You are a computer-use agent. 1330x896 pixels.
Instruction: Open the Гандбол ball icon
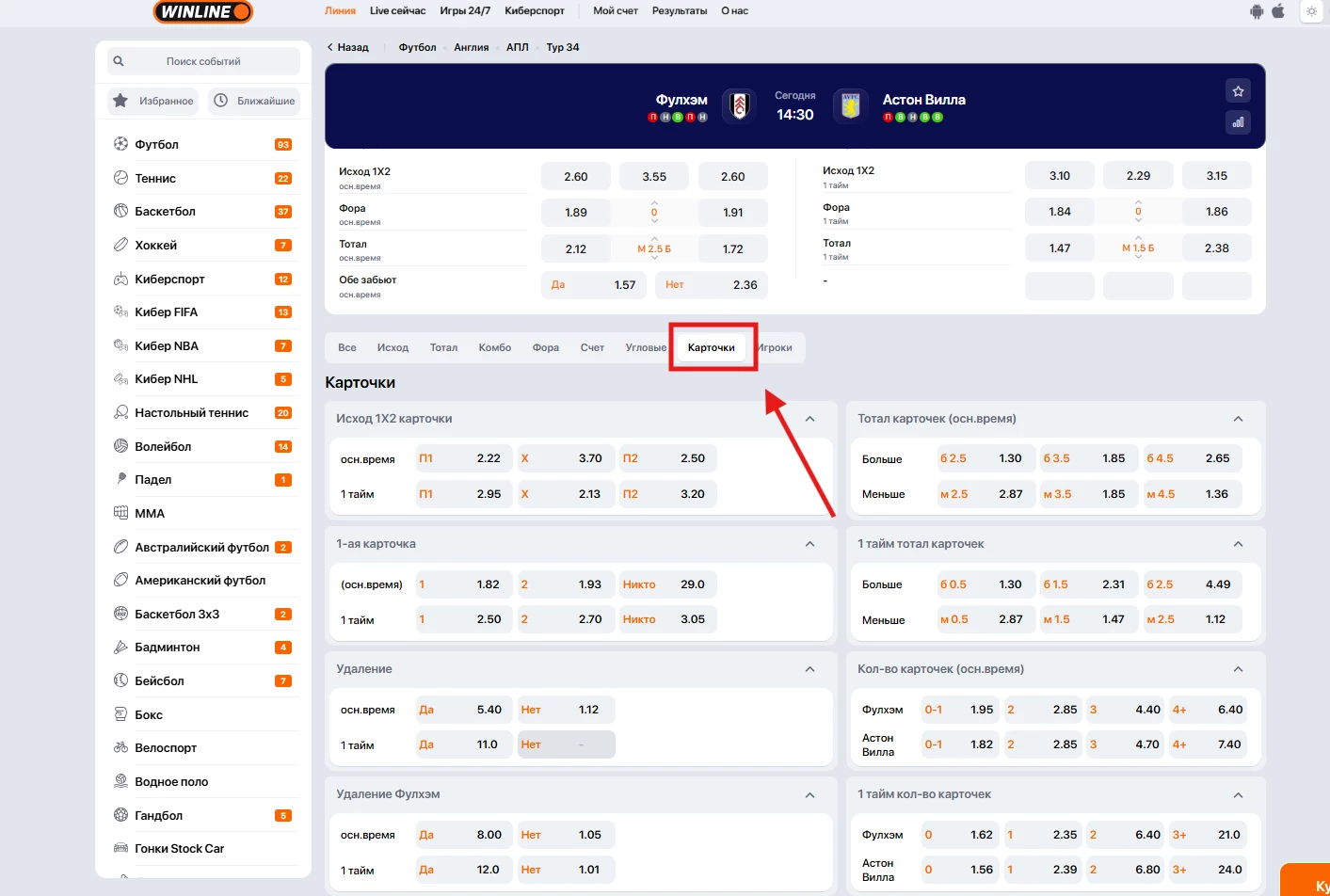pos(120,815)
